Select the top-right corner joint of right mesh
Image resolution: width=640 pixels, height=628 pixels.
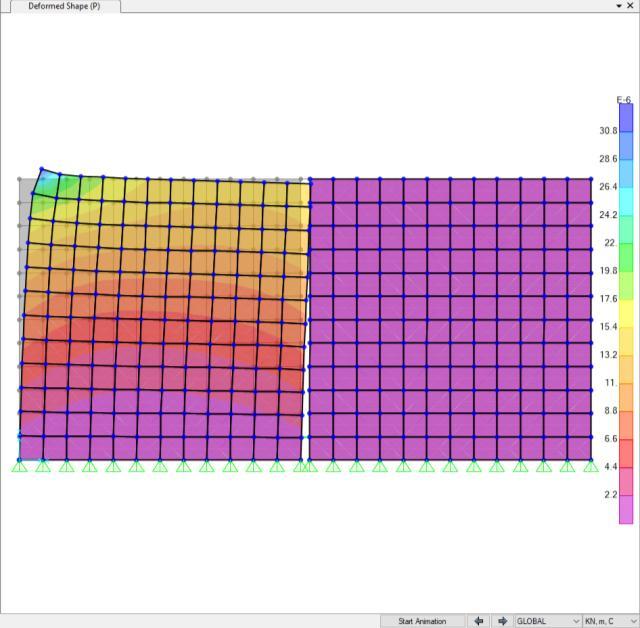(591, 179)
